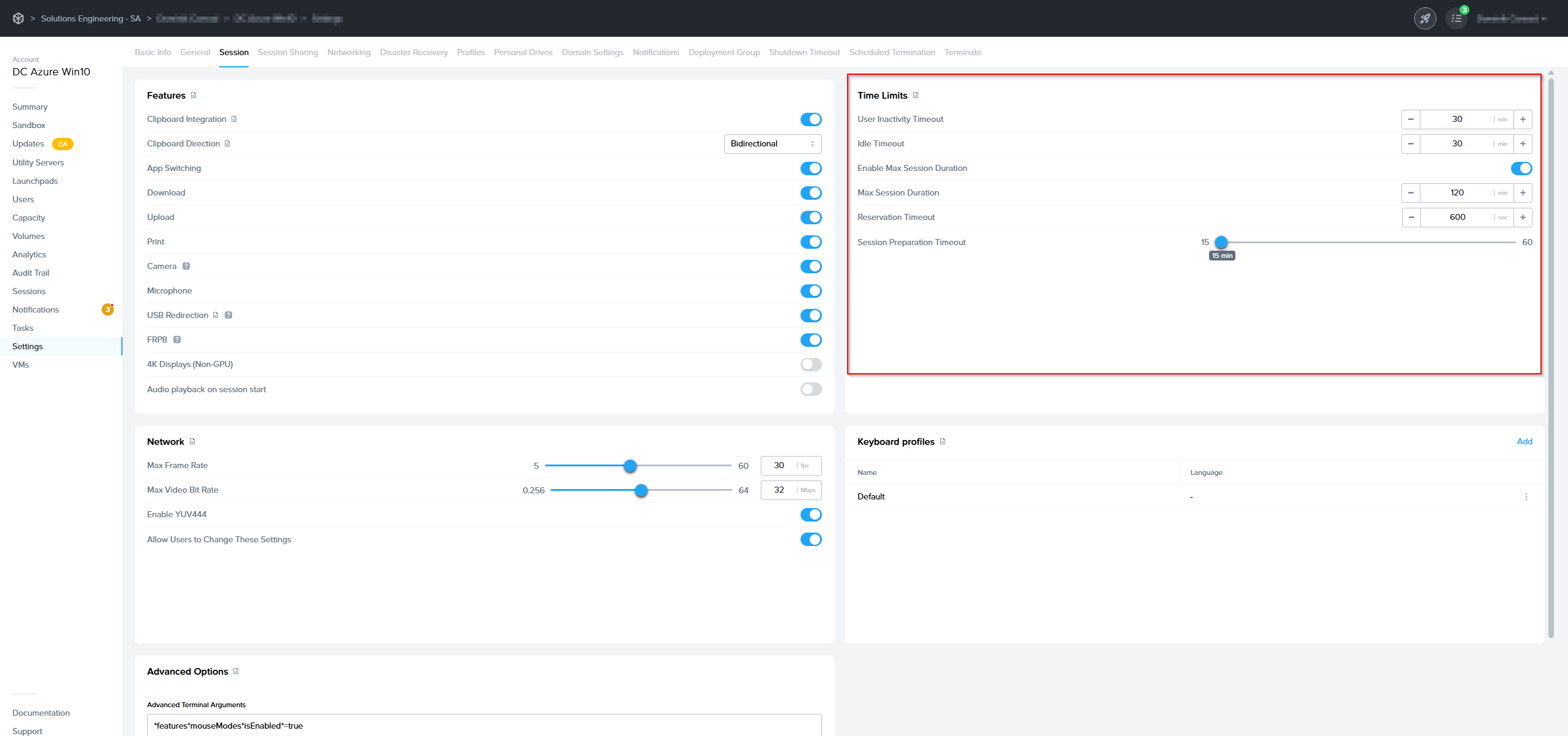Viewport: 1568px width, 736px height.
Task: Click the document icon beside Keyboard profiles
Action: [943, 441]
